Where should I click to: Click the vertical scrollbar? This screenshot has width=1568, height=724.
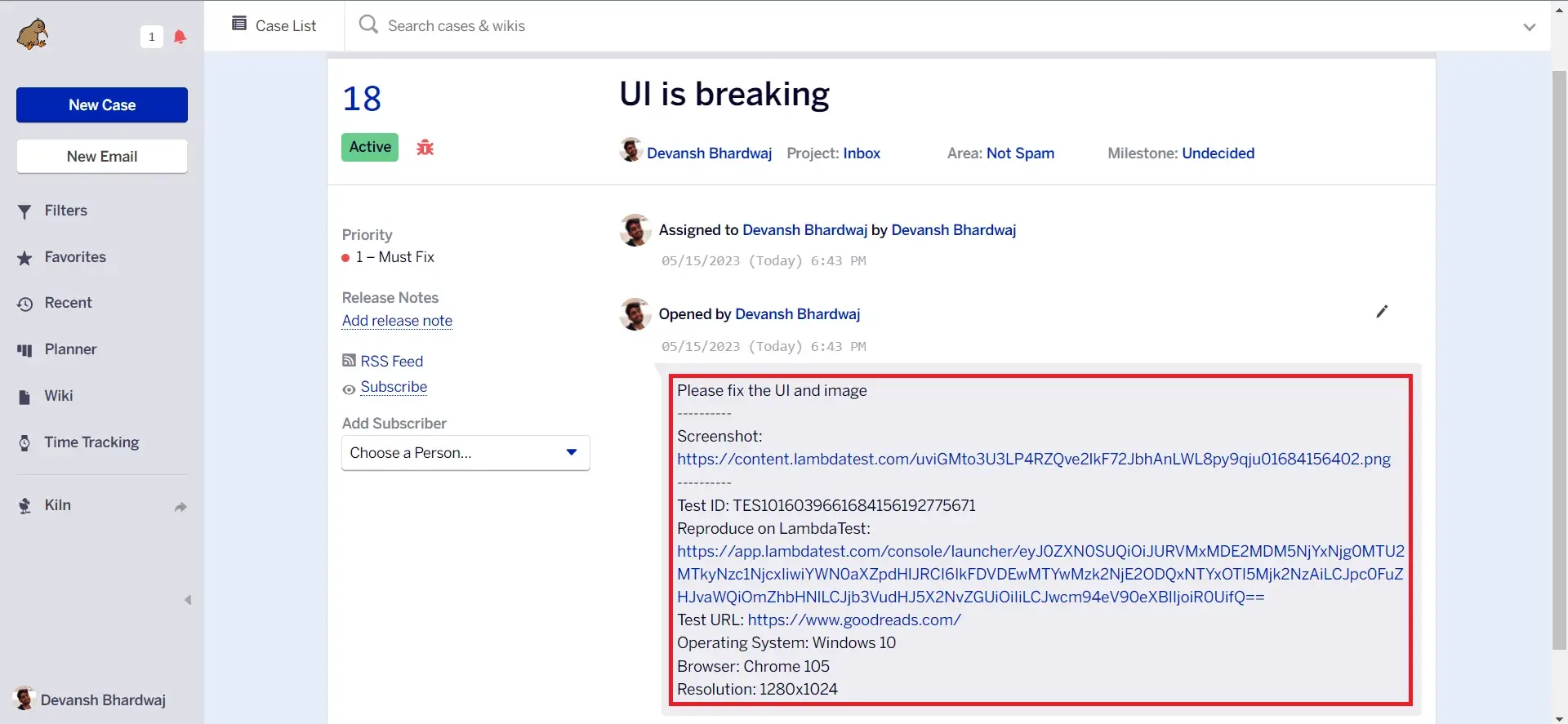coord(1558,359)
